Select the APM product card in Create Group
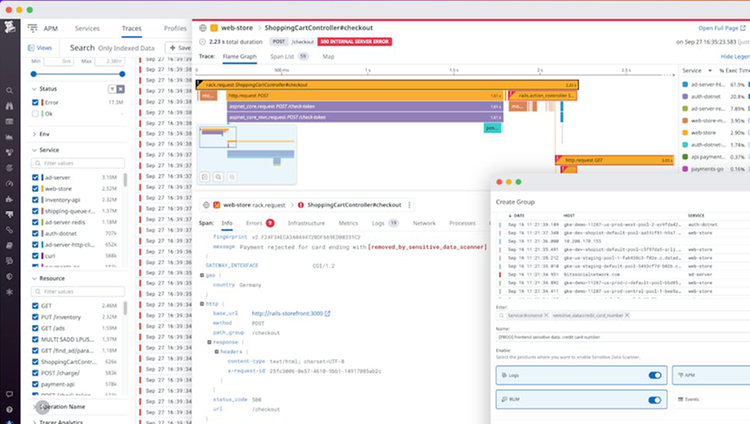Screen dimensions: 750x424 [711, 375]
